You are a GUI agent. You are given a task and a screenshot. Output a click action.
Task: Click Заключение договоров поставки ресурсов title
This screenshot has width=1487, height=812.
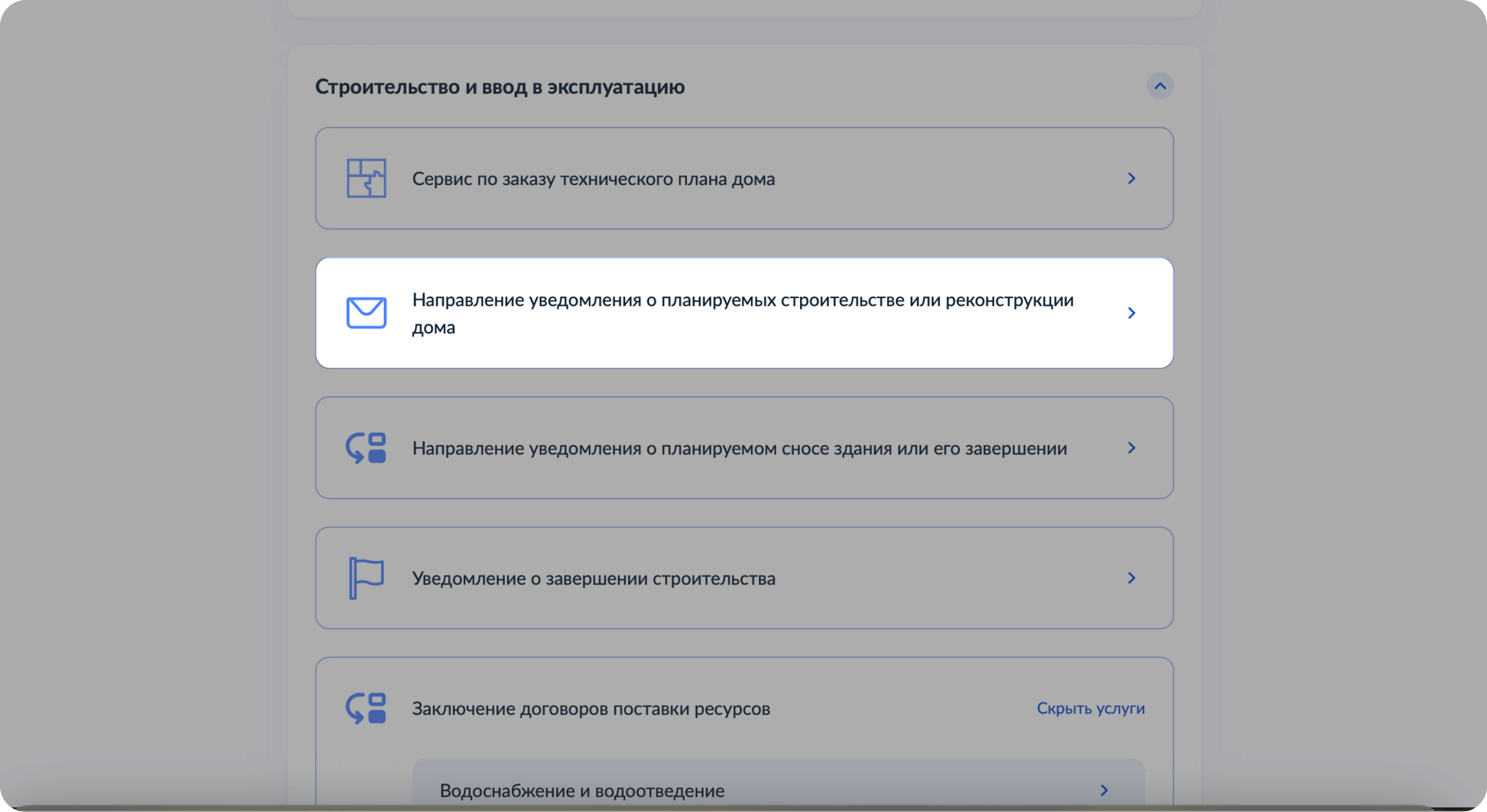pos(591,709)
